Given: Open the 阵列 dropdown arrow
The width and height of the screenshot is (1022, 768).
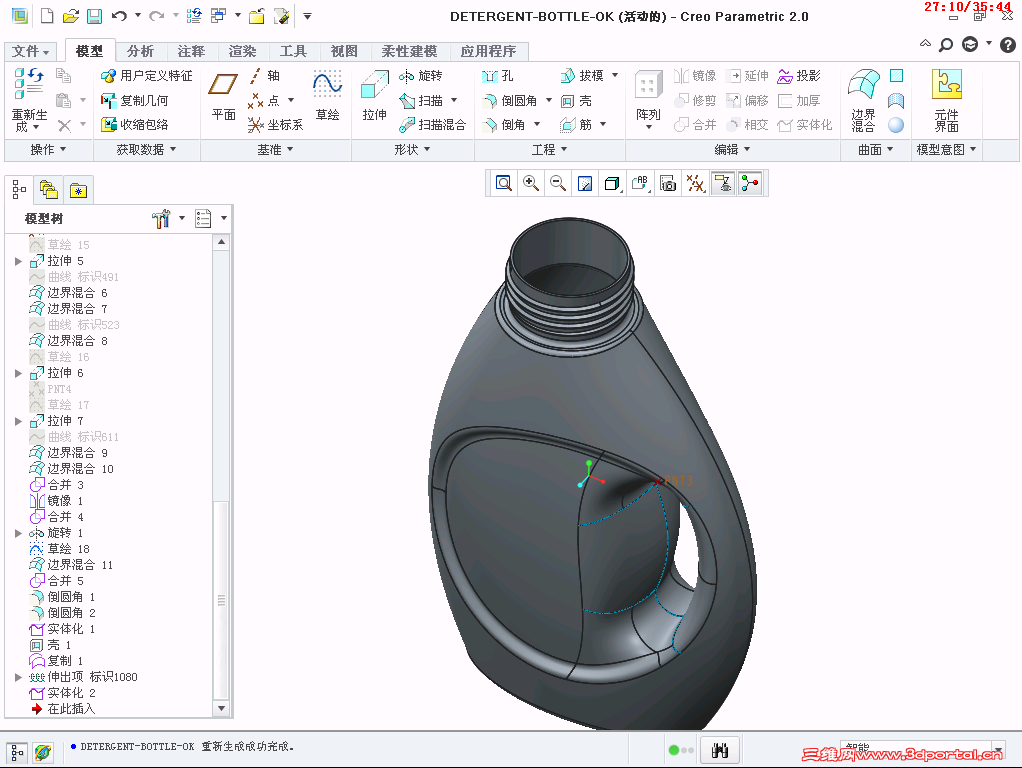Looking at the screenshot, I should click(649, 127).
